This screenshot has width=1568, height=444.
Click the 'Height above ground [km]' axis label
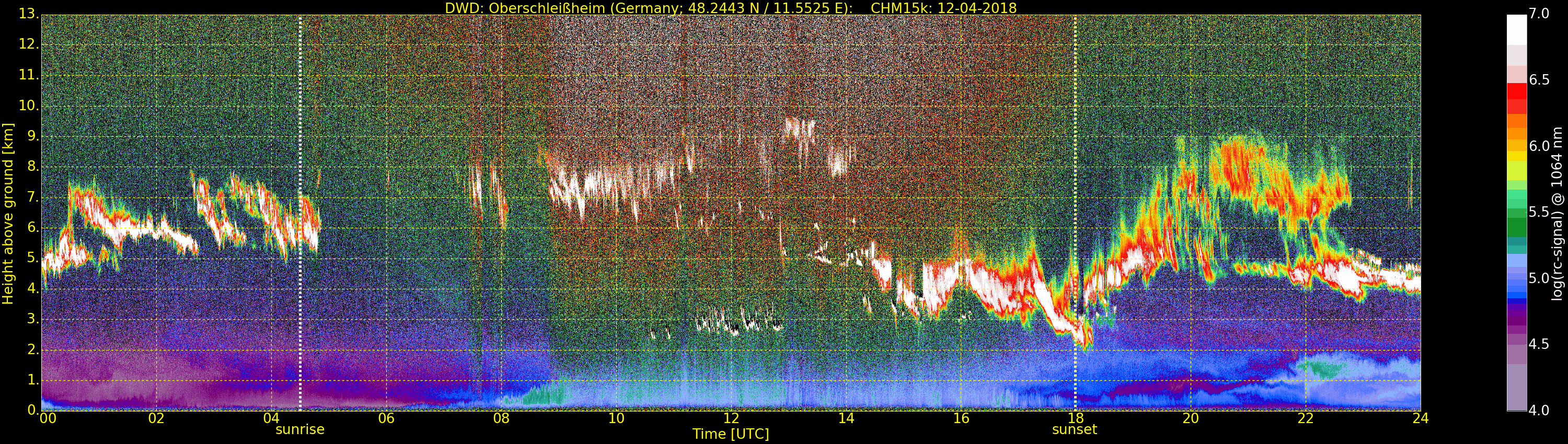point(8,214)
